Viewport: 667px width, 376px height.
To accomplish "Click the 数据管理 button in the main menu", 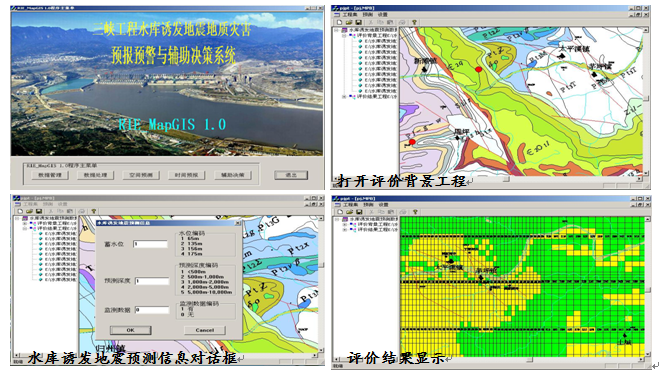I will coord(50,175).
